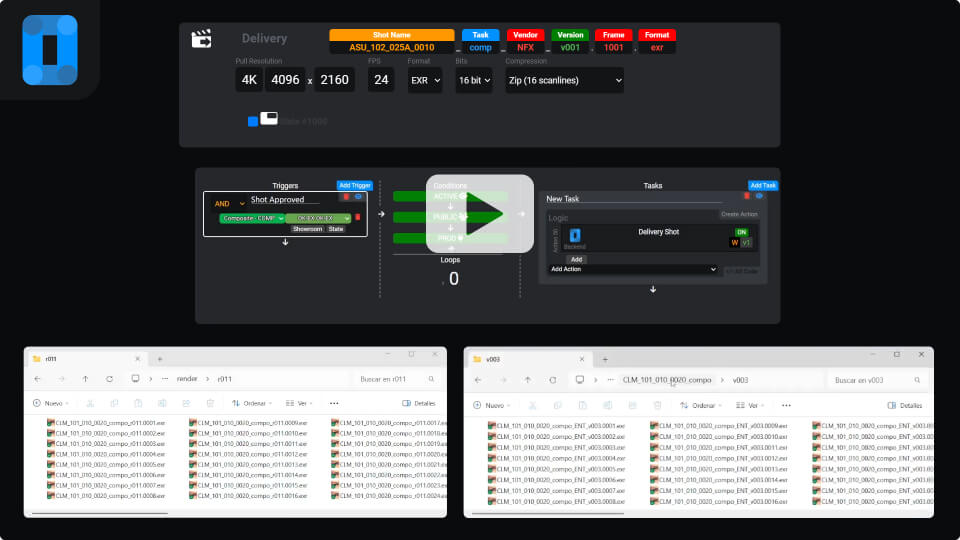Open the Detalles pane in r011 window
960x540 pixels.
(419, 403)
